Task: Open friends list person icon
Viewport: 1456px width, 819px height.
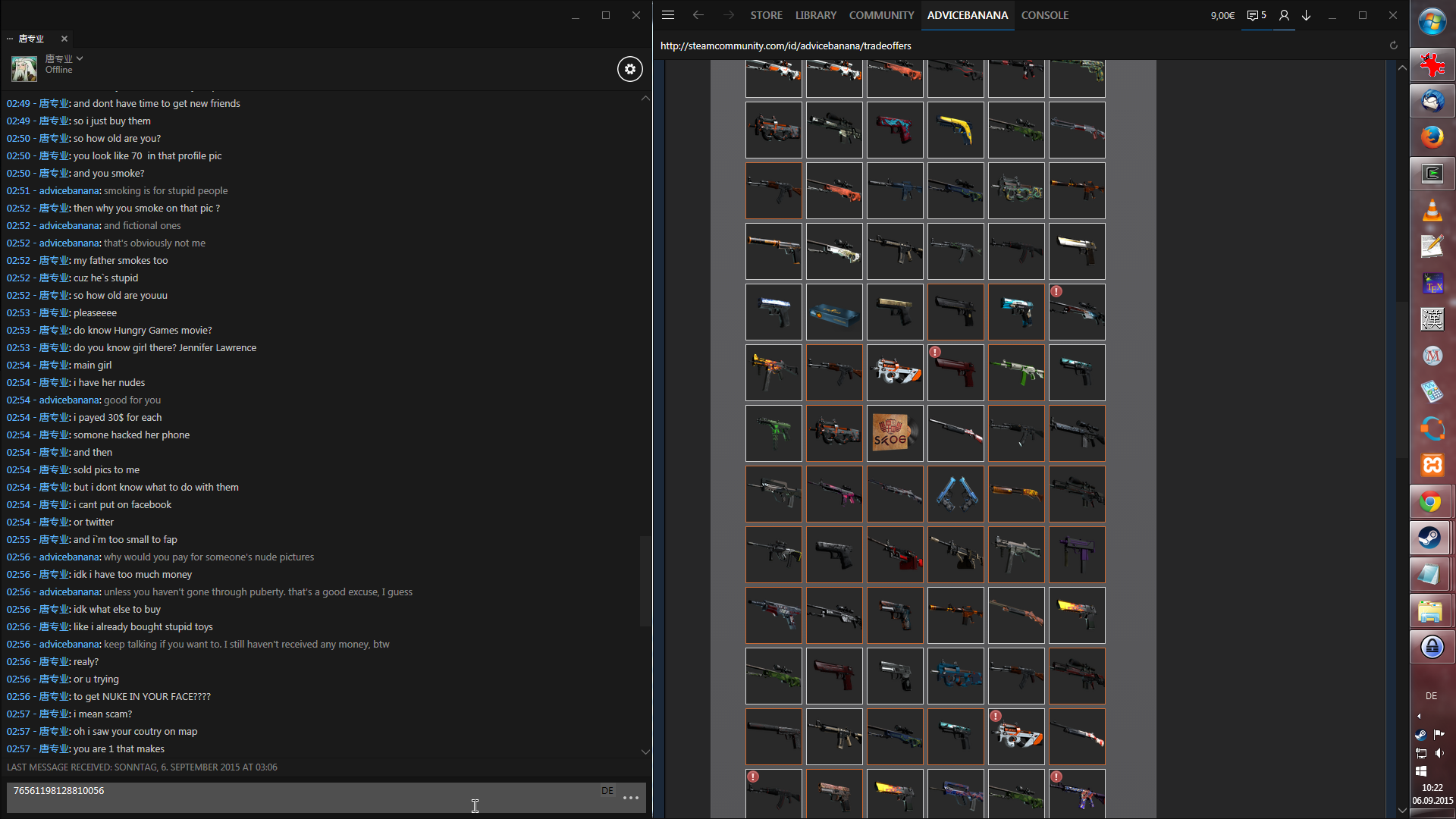Action: click(x=1284, y=15)
